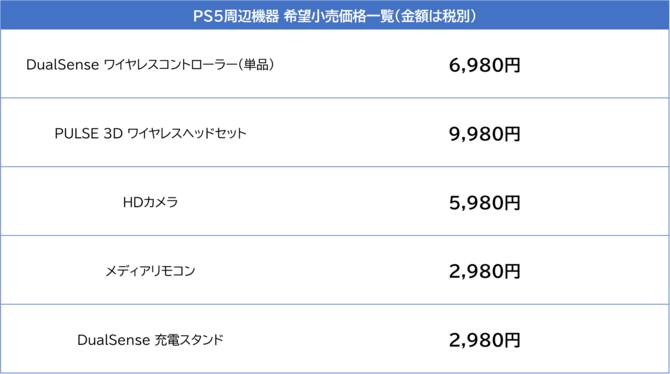The image size is (670, 374).
Task: Click the word DualSense in first row
Action: [62, 65]
